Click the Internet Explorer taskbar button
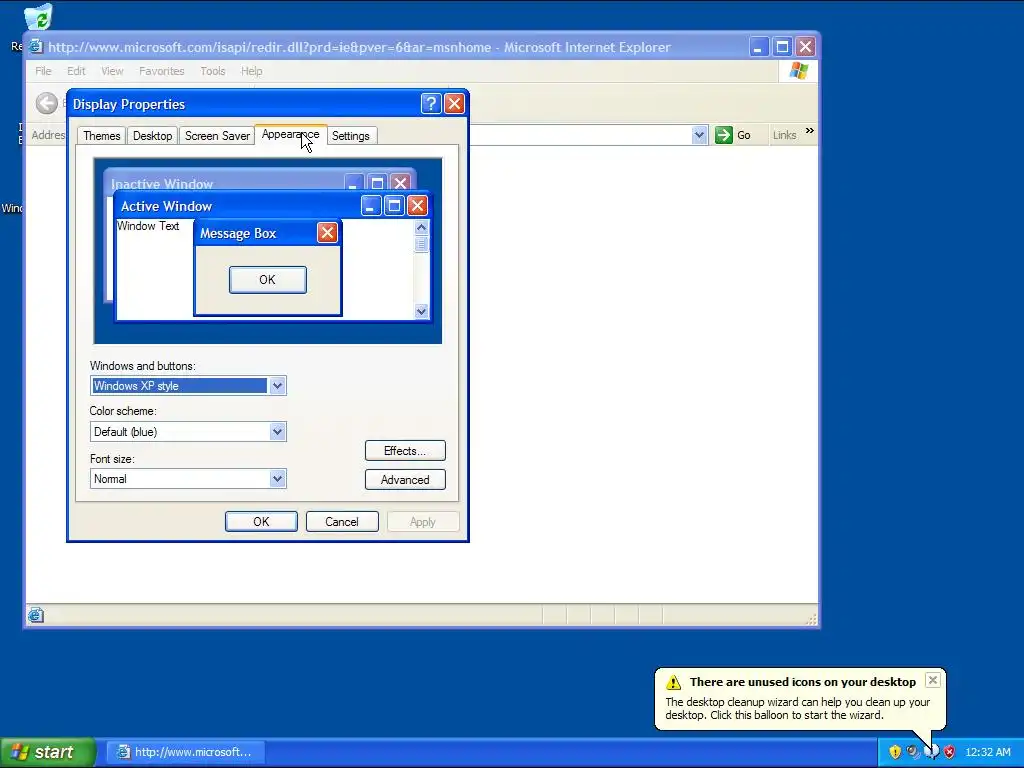This screenshot has width=1024, height=768. 186,752
